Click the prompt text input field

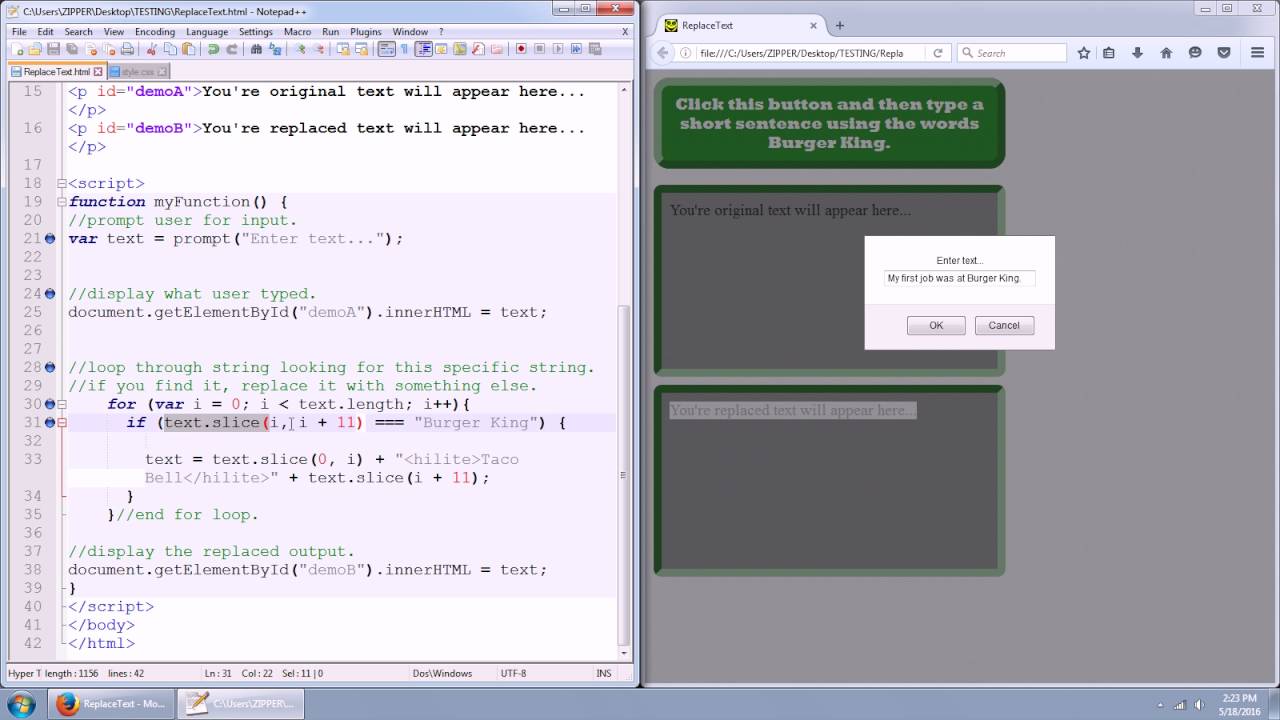coord(959,278)
